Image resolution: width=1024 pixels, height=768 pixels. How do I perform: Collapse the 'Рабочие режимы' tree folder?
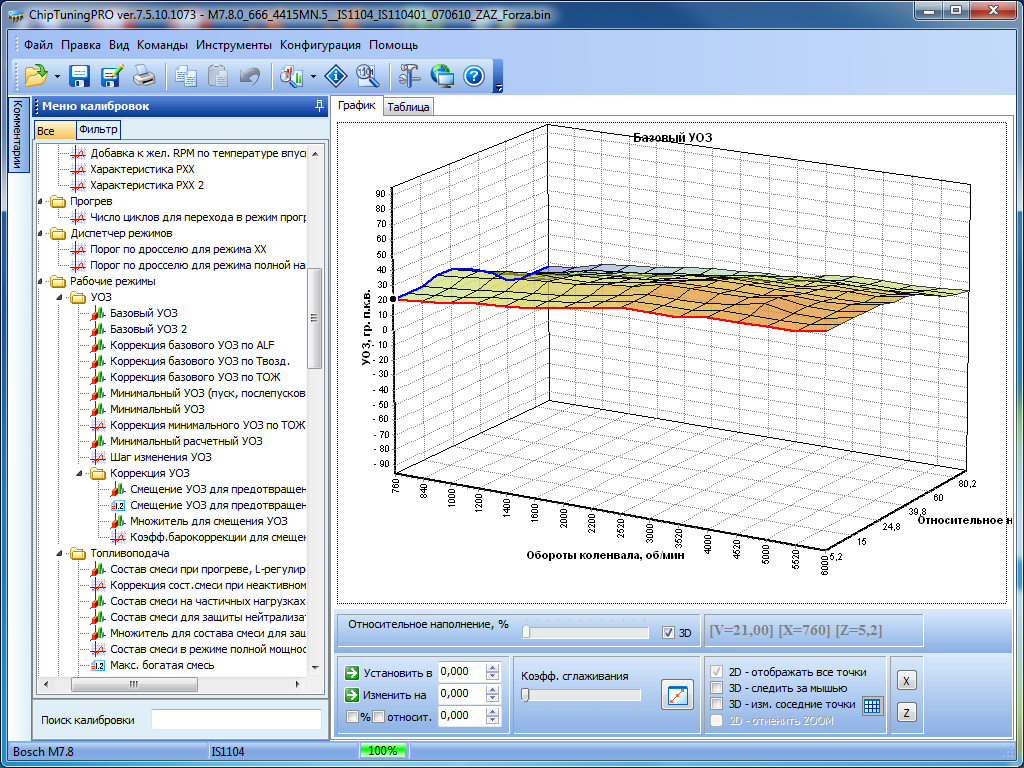pos(42,282)
